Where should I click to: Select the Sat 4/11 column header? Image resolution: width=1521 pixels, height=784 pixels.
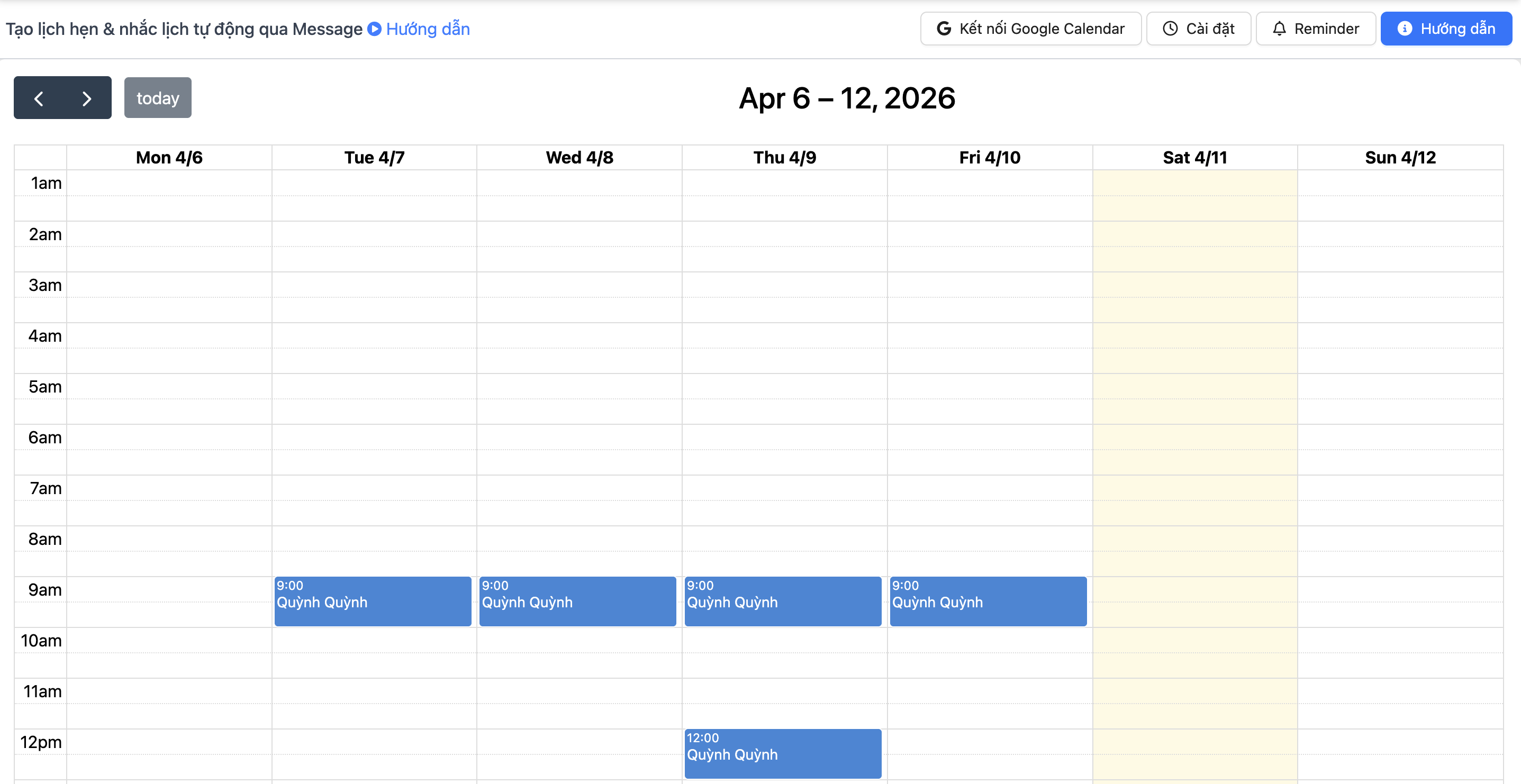[1194, 158]
